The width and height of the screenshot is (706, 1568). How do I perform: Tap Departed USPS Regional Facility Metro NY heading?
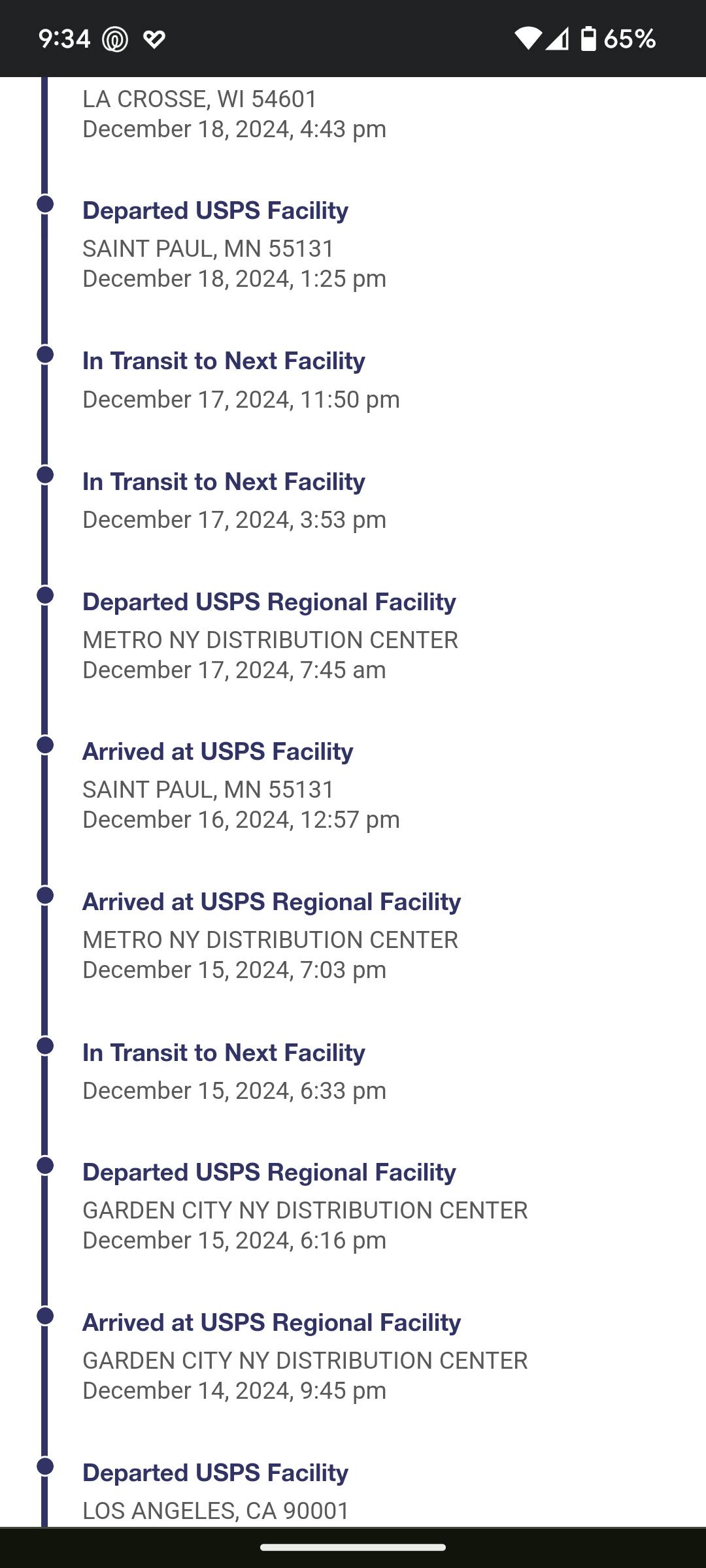tap(269, 602)
